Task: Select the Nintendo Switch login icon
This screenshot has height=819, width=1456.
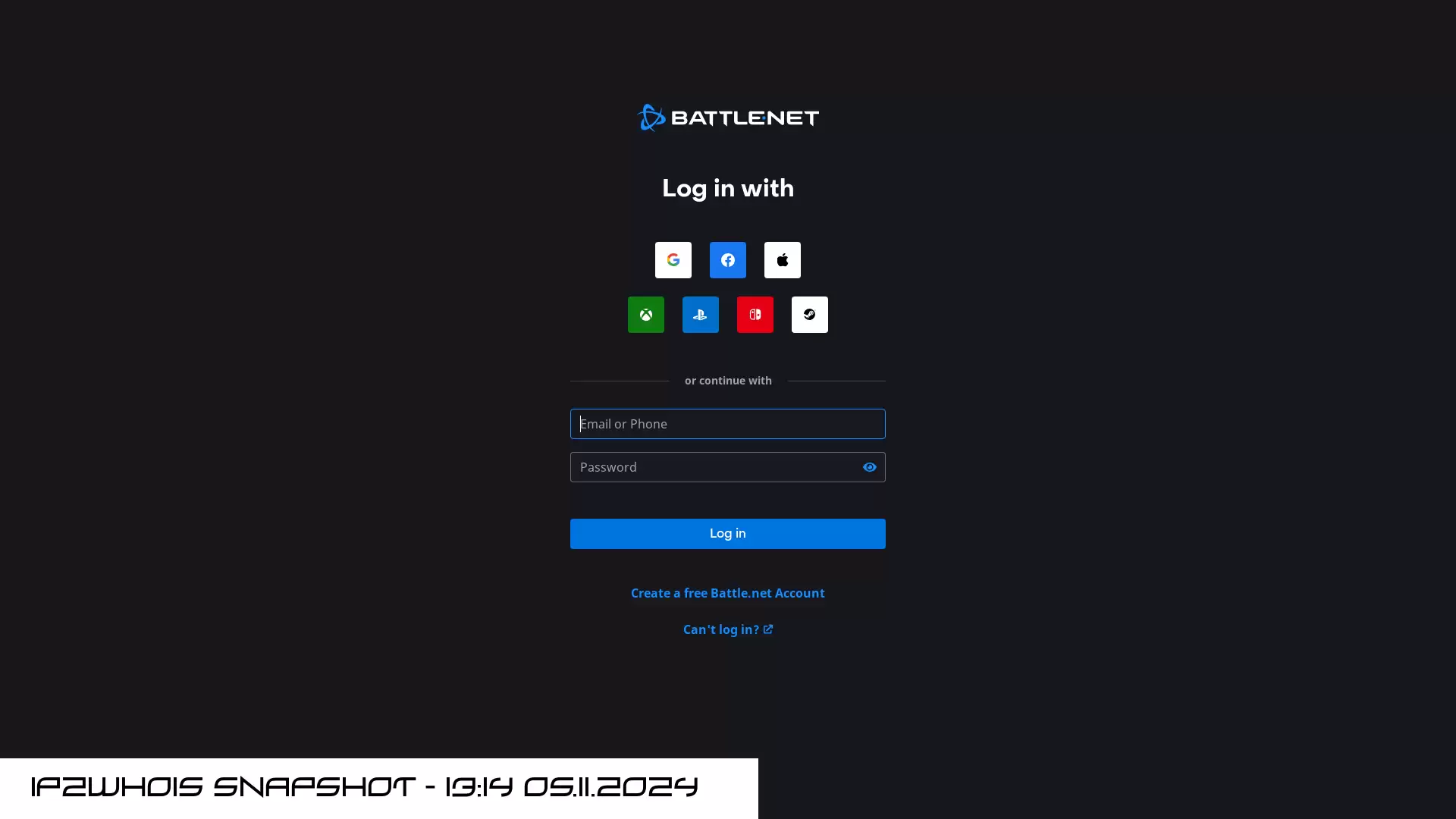Action: (x=755, y=314)
